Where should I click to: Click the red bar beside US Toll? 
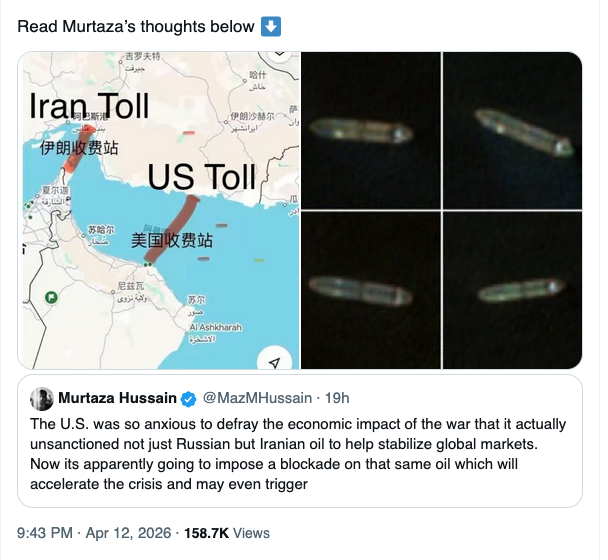[170, 228]
